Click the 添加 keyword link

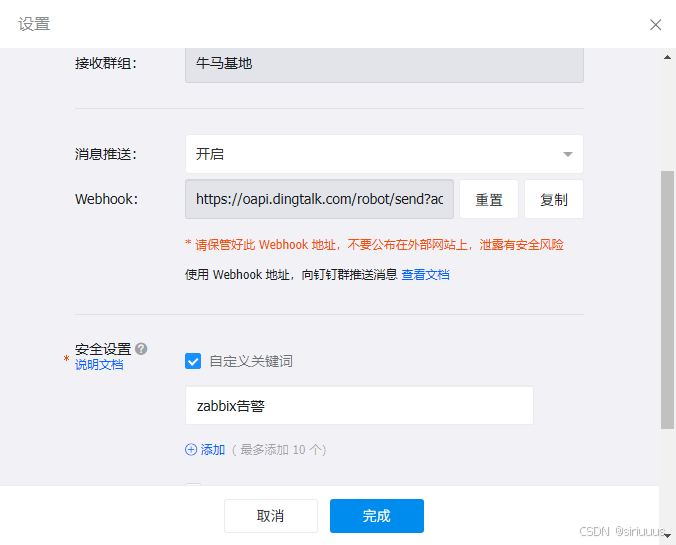pyautogui.click(x=213, y=450)
